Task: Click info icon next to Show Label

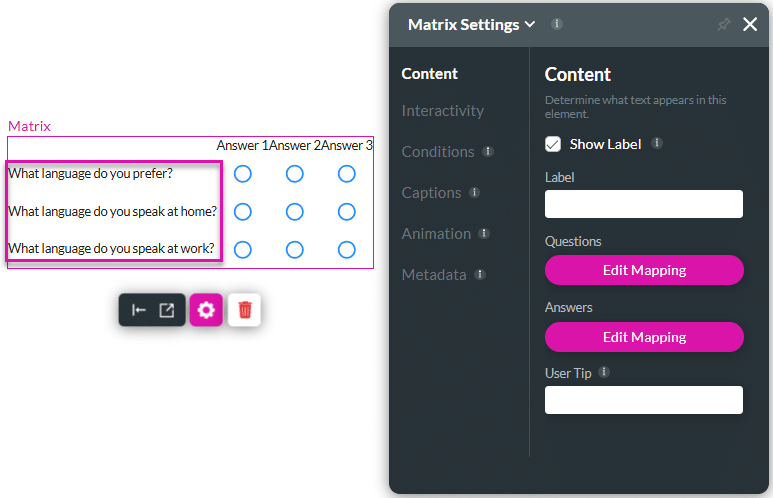Action: 657,144
